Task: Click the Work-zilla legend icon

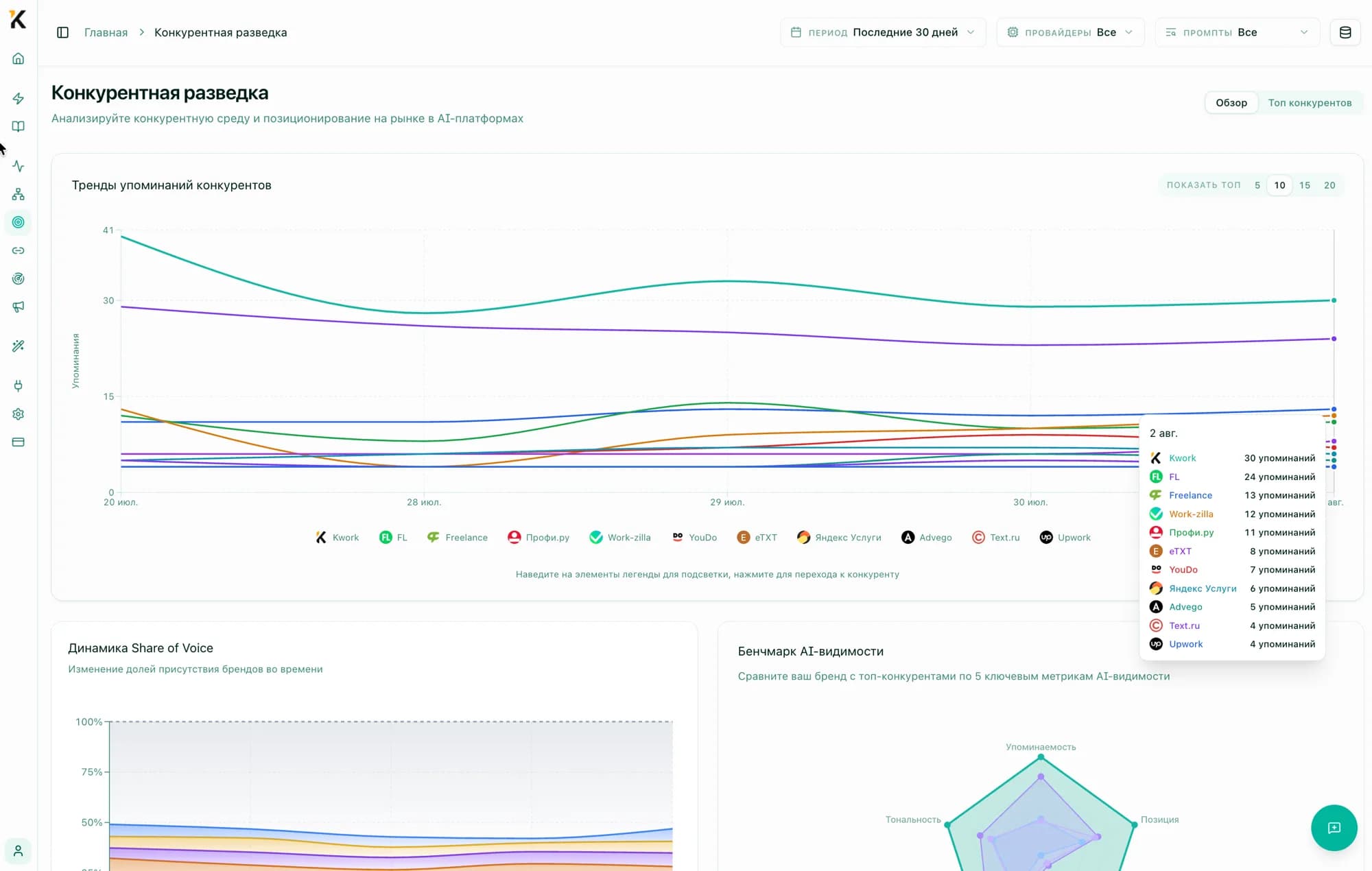Action: [595, 538]
